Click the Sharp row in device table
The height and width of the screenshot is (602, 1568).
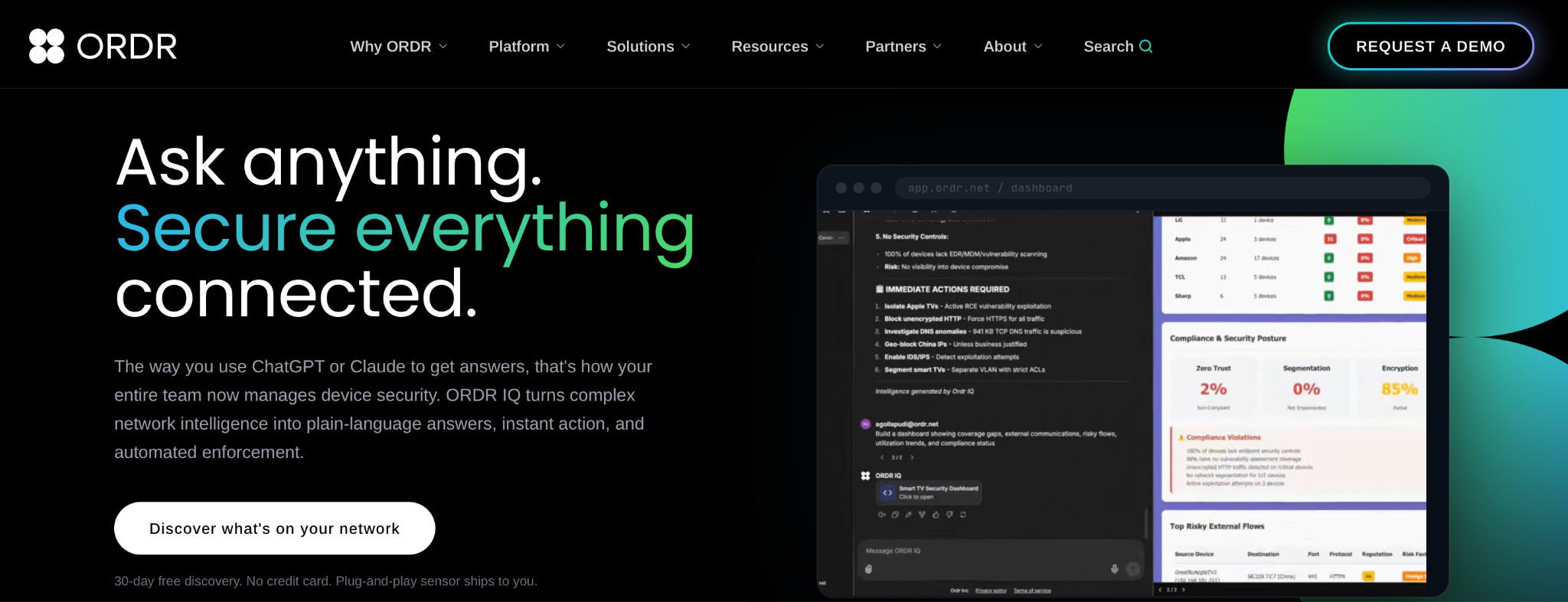tap(1294, 296)
